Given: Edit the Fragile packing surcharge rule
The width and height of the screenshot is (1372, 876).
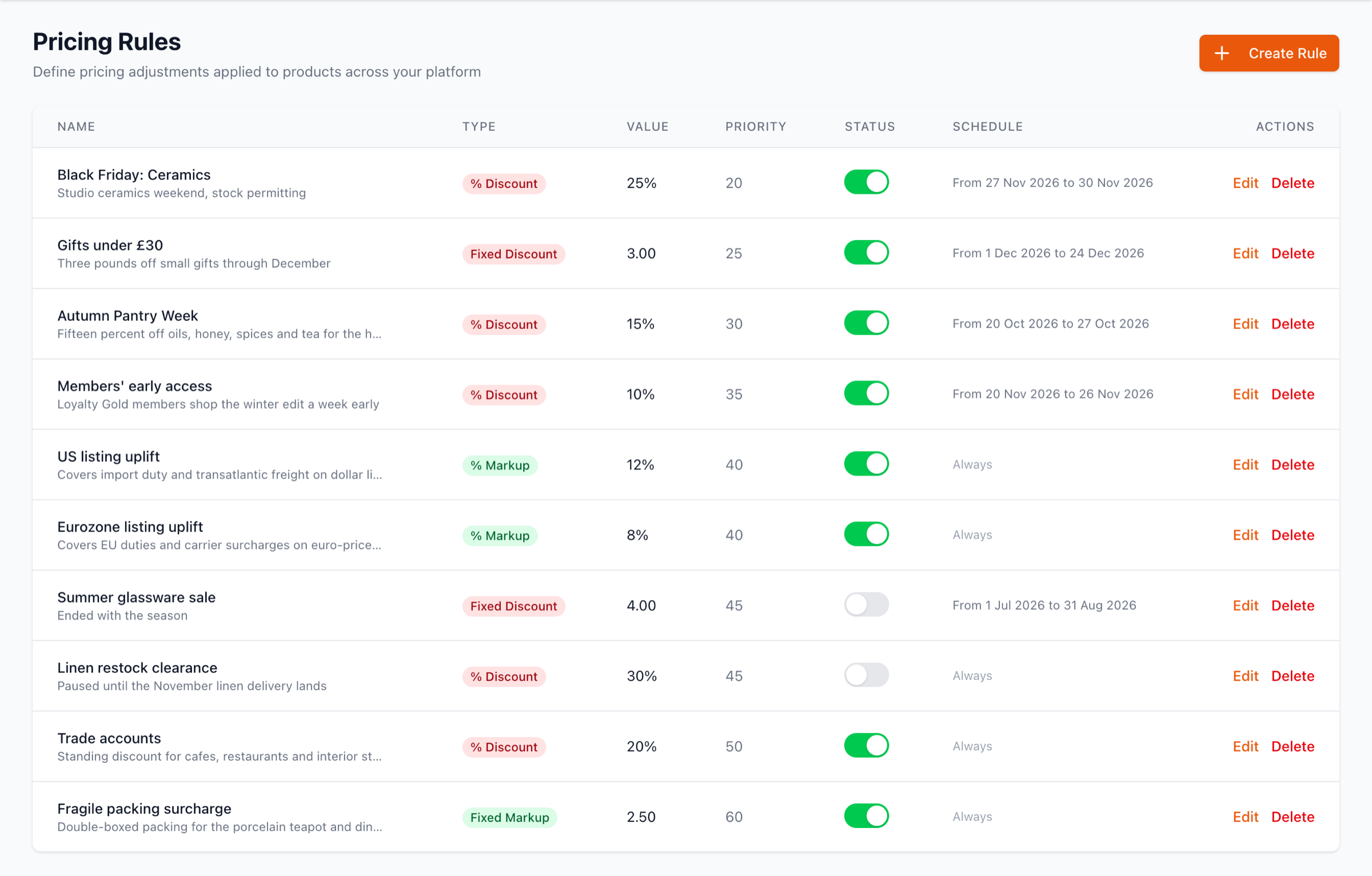Looking at the screenshot, I should point(1245,817).
